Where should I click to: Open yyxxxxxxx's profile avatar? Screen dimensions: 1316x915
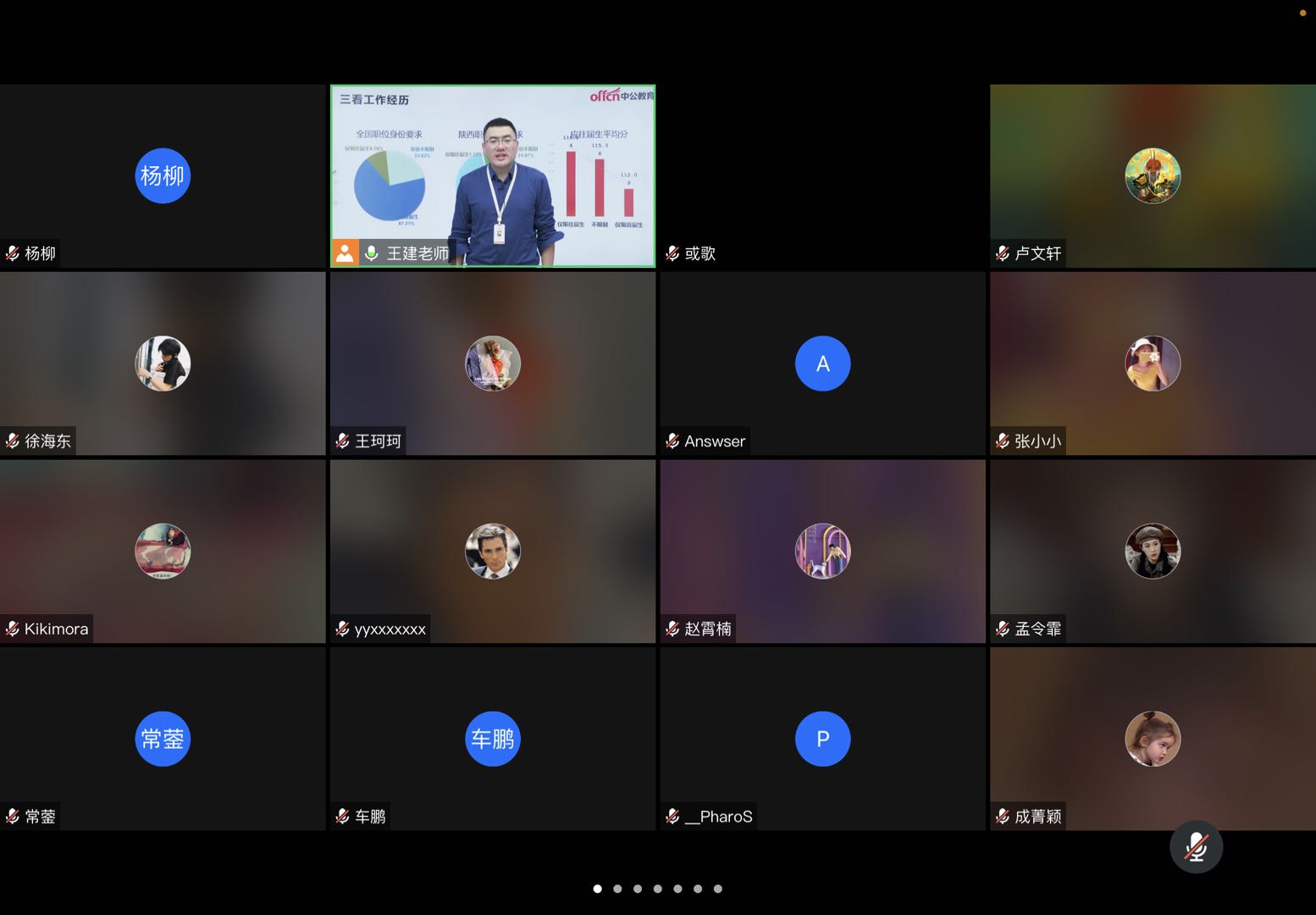[x=493, y=552]
